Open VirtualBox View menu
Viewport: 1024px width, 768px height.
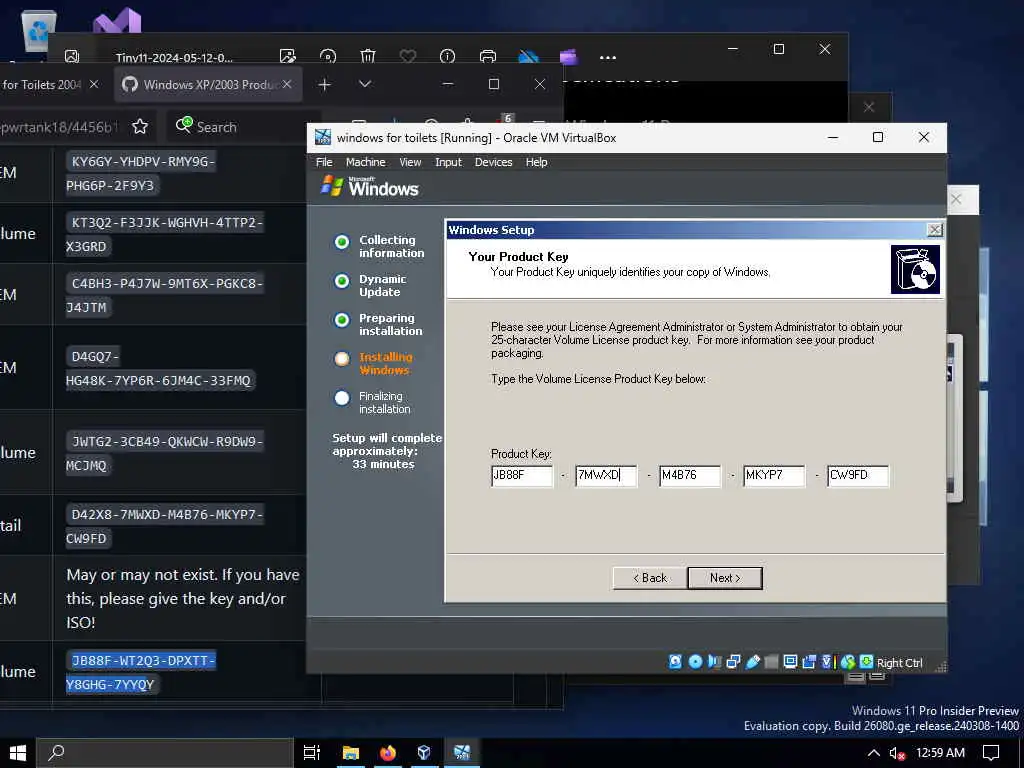coord(410,162)
